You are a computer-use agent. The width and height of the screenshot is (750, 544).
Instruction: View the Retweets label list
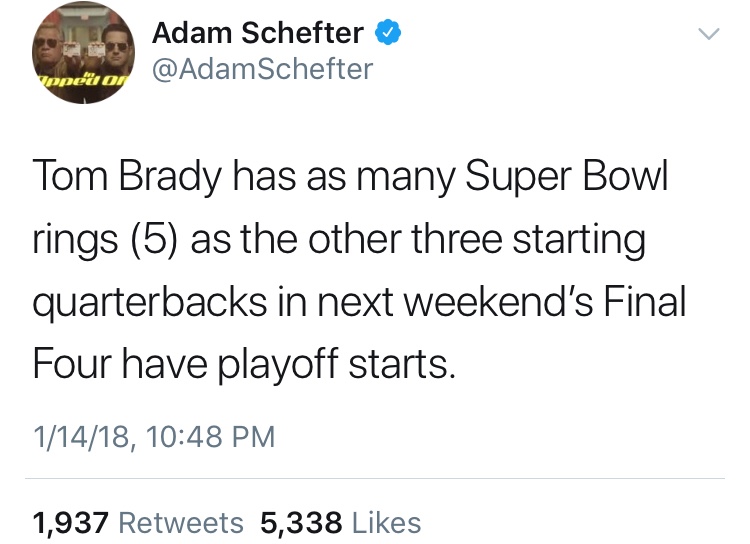point(181,522)
